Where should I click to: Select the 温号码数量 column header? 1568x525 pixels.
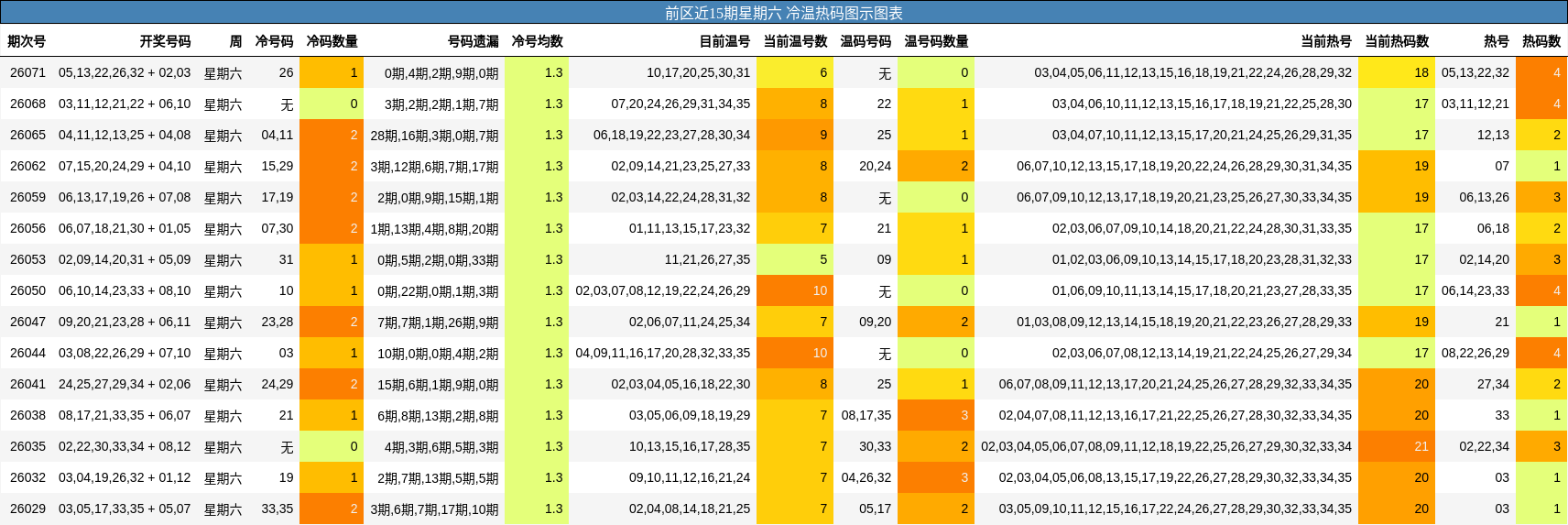tap(936, 41)
